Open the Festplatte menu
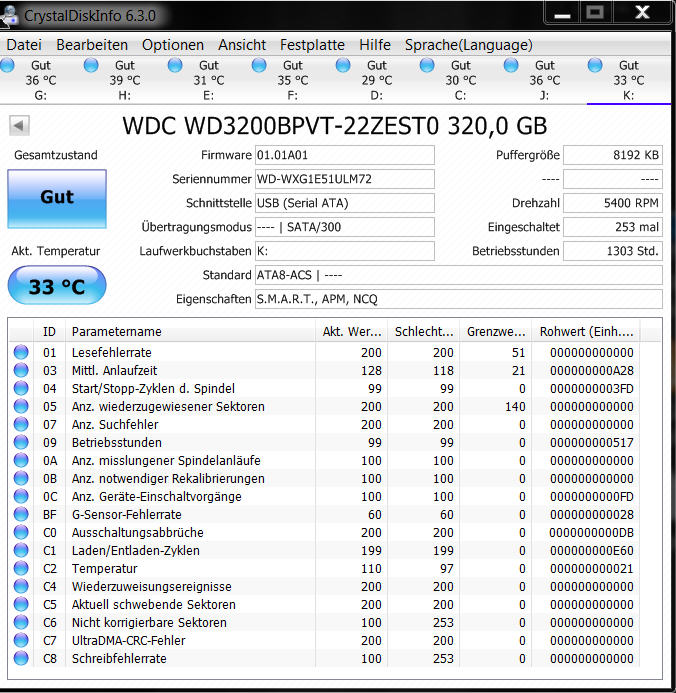 coord(312,45)
